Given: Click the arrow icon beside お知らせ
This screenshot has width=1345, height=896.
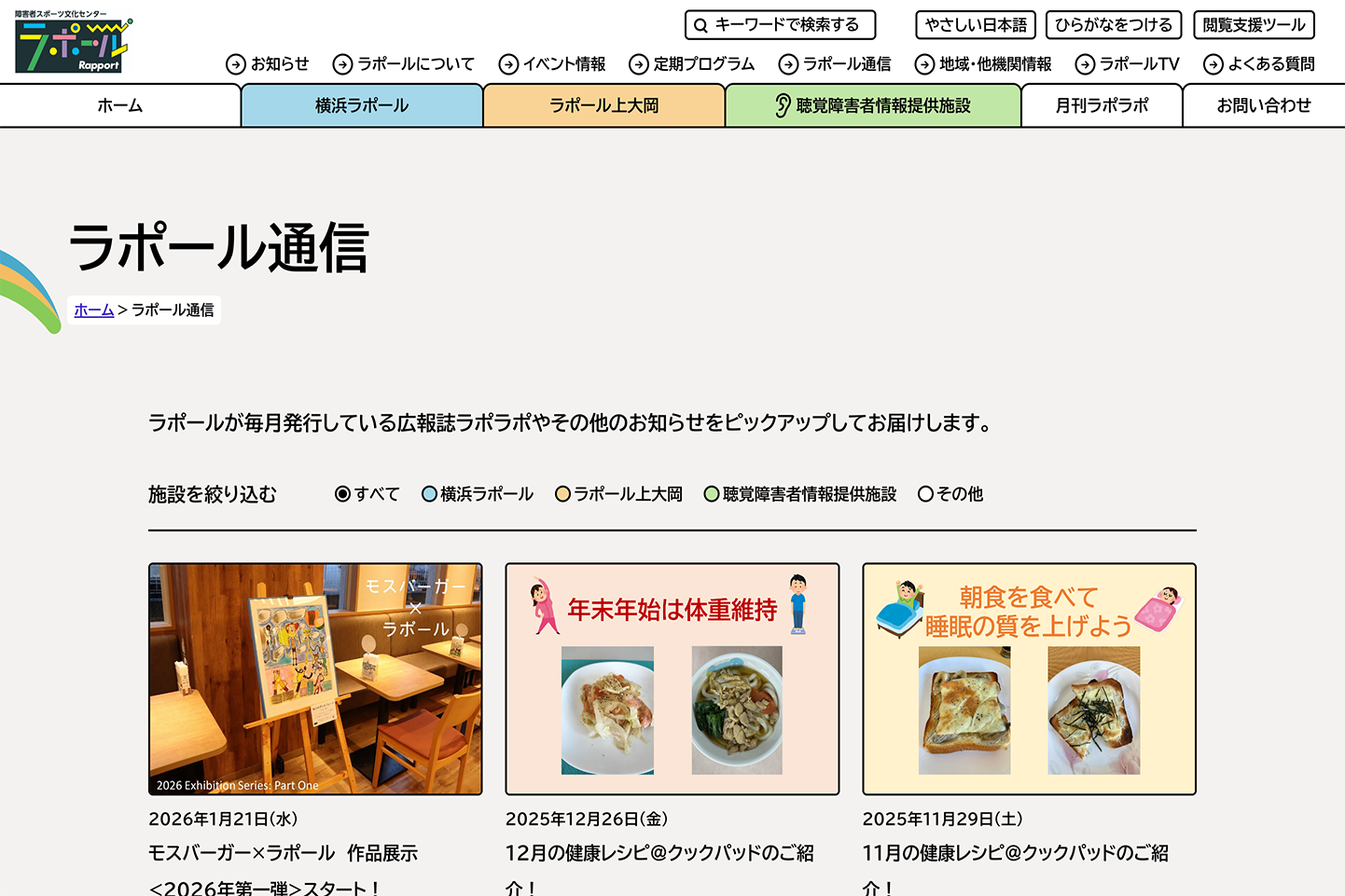Looking at the screenshot, I should coord(236,64).
